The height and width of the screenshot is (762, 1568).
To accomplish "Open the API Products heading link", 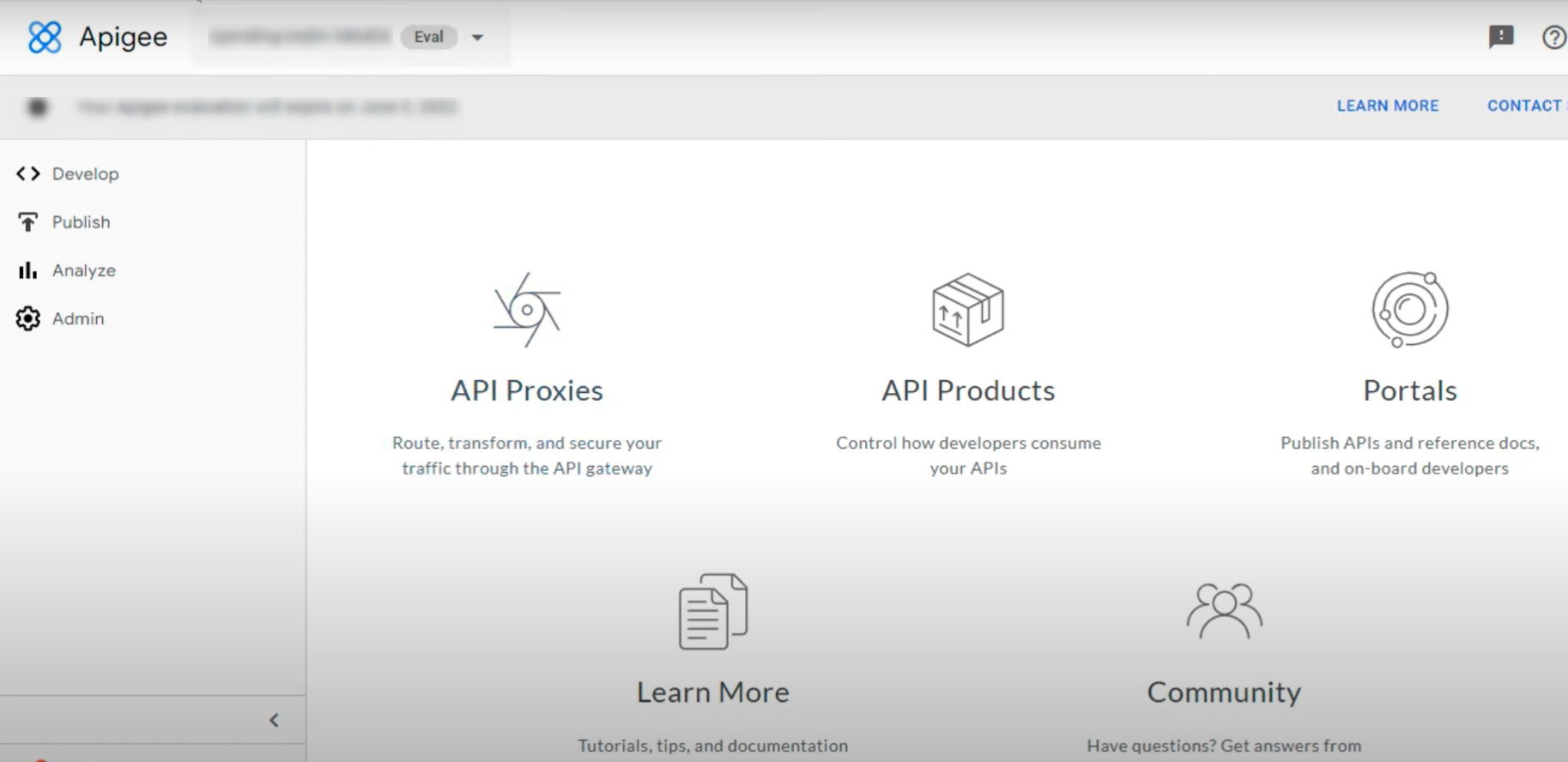I will pyautogui.click(x=968, y=390).
